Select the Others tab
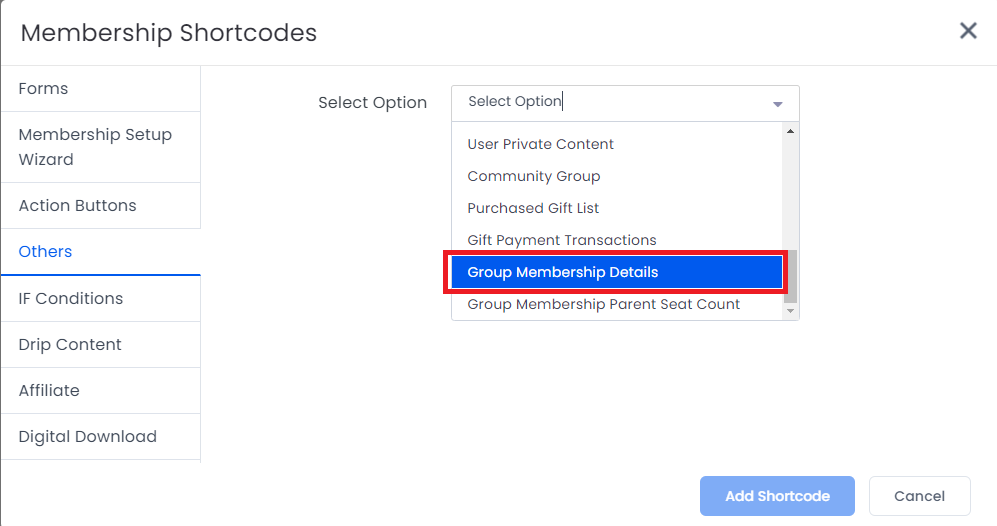Image resolution: width=997 pixels, height=526 pixels. pos(46,252)
